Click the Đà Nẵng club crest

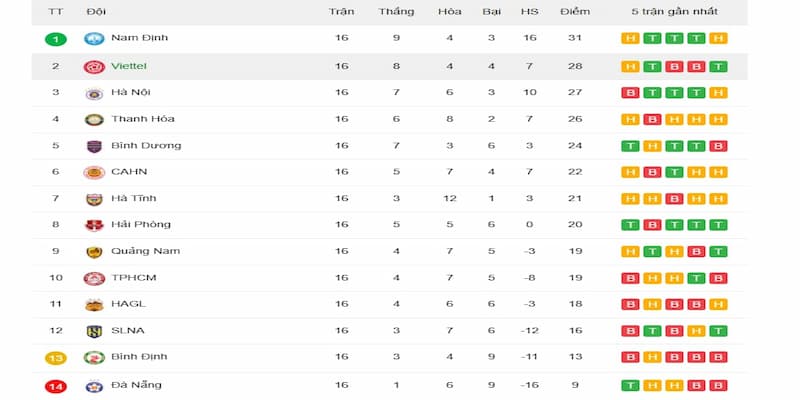[94, 386]
